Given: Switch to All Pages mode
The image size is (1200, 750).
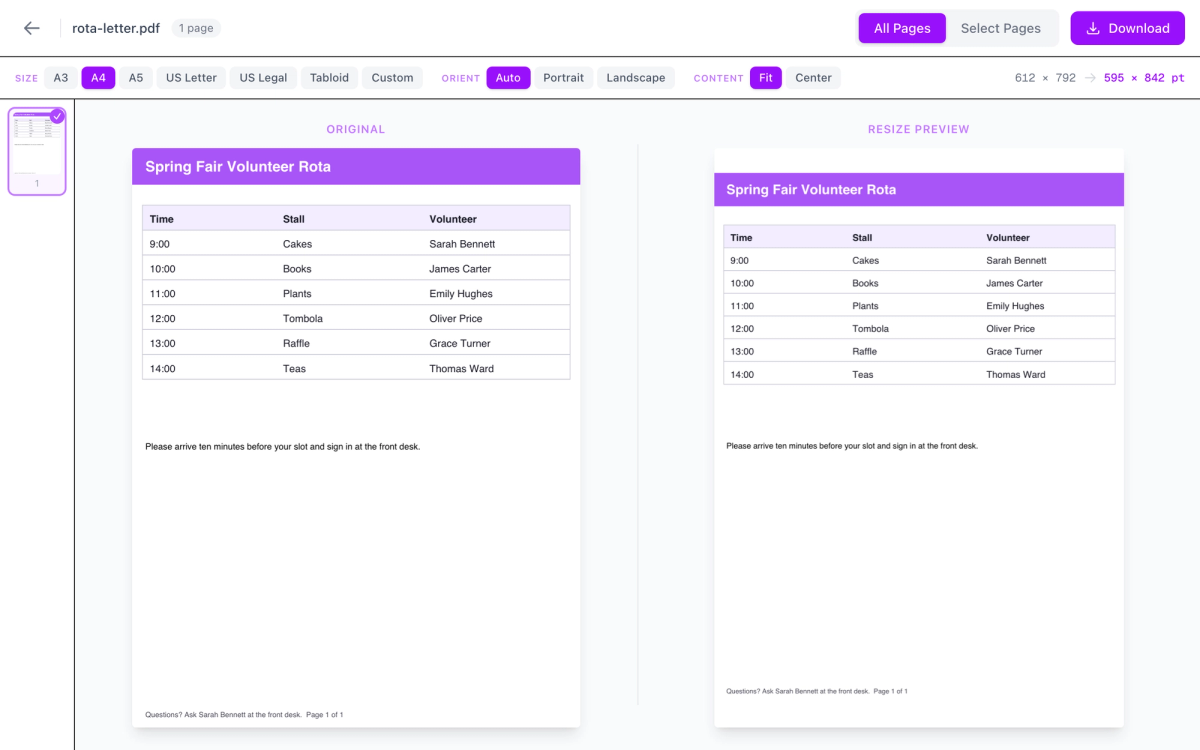Looking at the screenshot, I should point(902,28).
